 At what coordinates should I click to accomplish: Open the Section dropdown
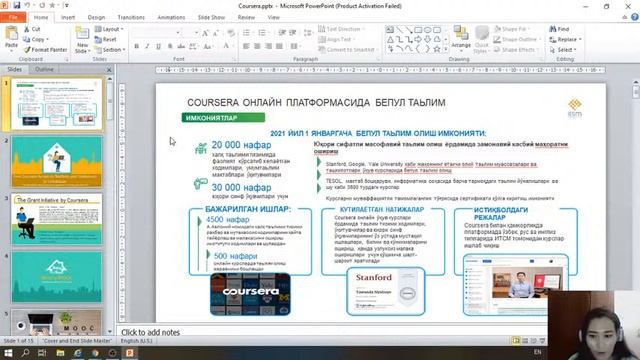pos(110,49)
